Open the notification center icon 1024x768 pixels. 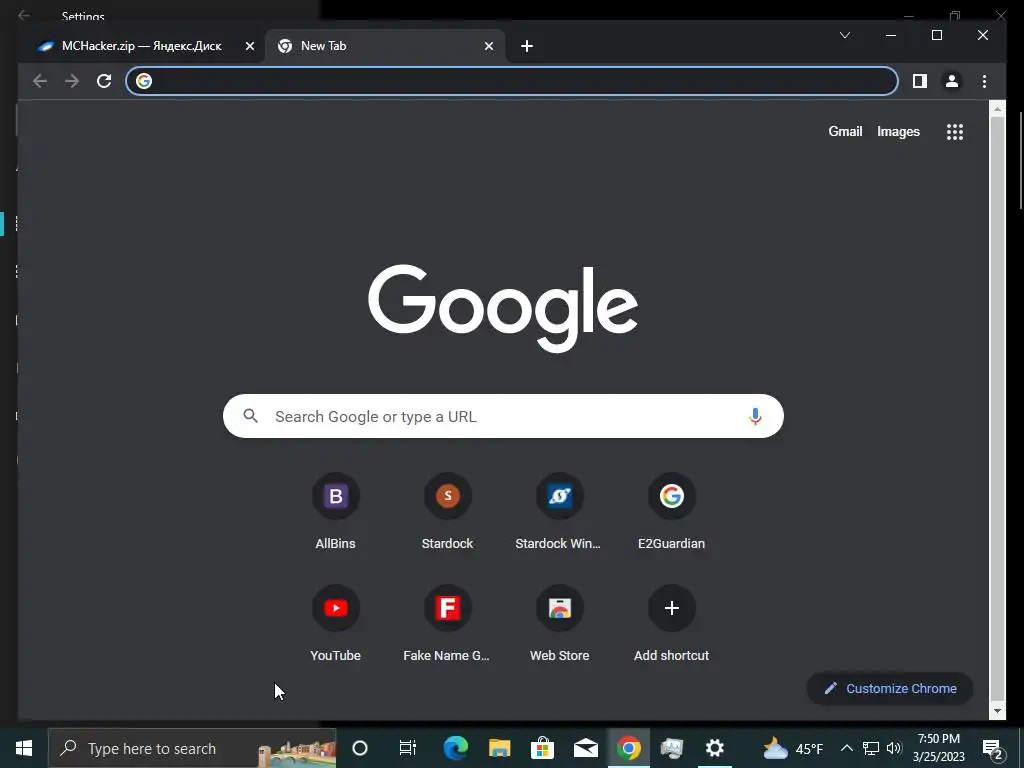click(993, 748)
